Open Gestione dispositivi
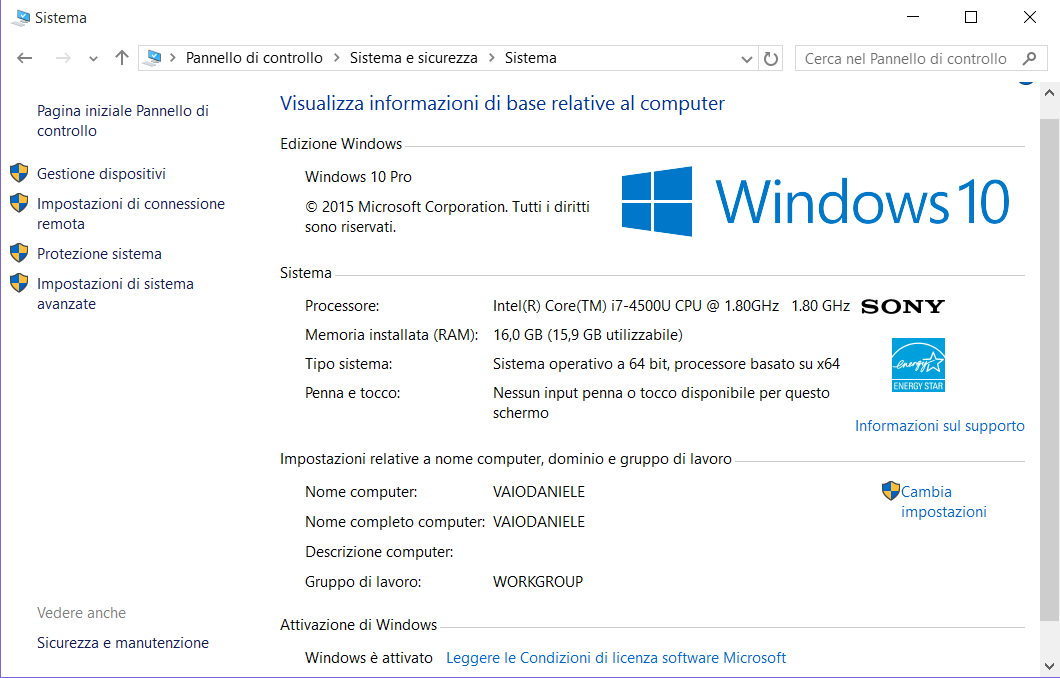This screenshot has height=678, width=1060. (x=101, y=174)
